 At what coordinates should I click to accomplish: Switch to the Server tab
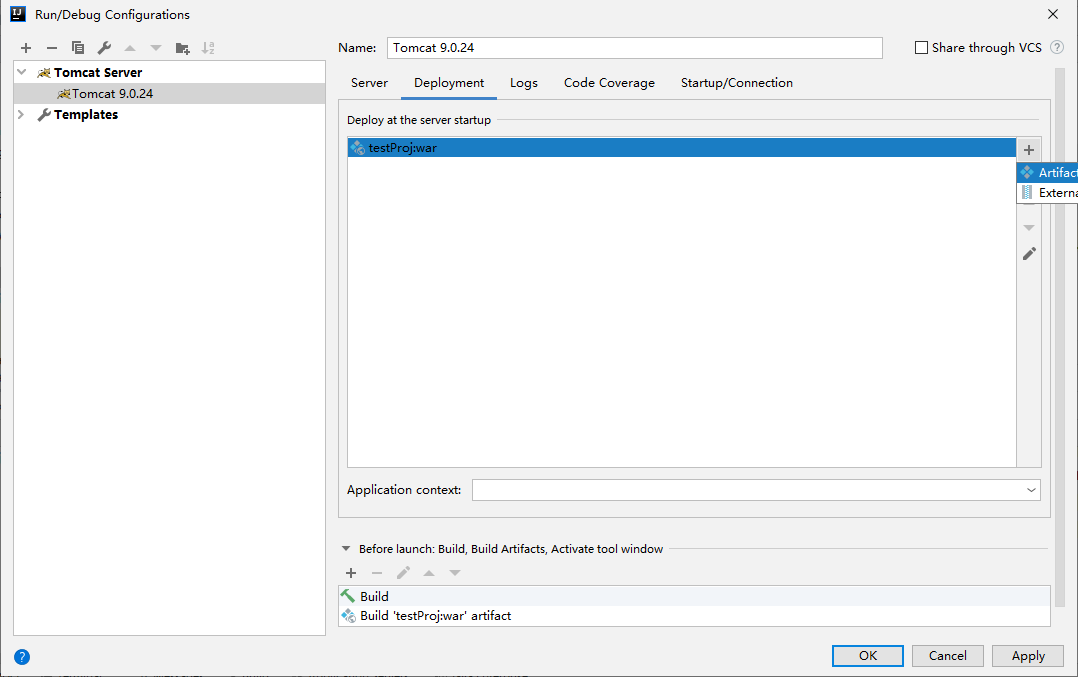point(369,83)
